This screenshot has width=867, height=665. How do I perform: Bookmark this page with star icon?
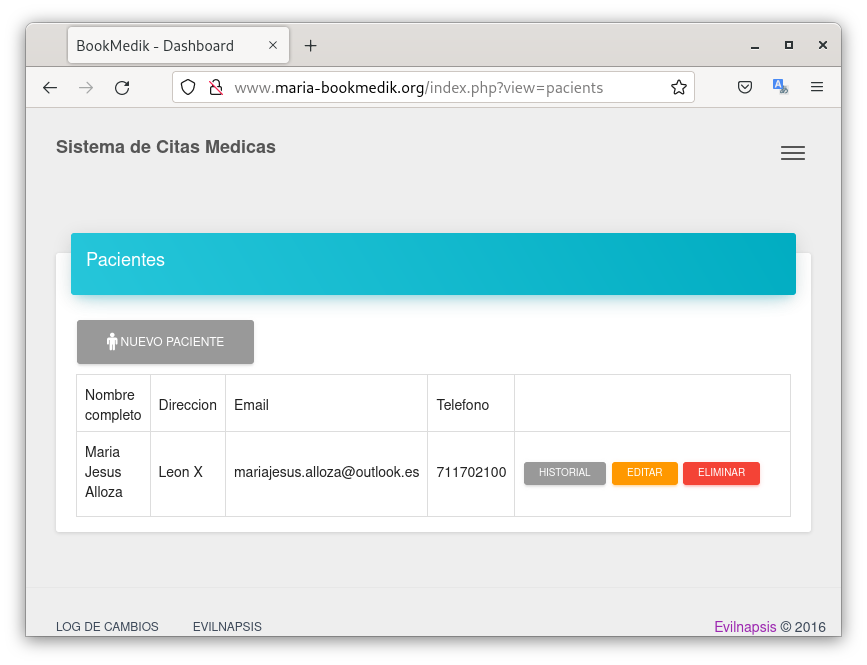[679, 88]
